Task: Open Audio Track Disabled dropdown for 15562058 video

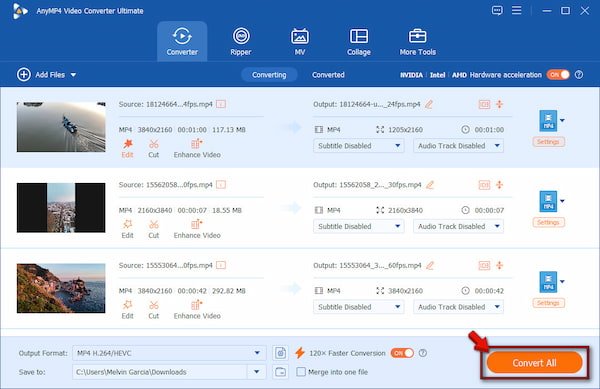Action: 458,226
